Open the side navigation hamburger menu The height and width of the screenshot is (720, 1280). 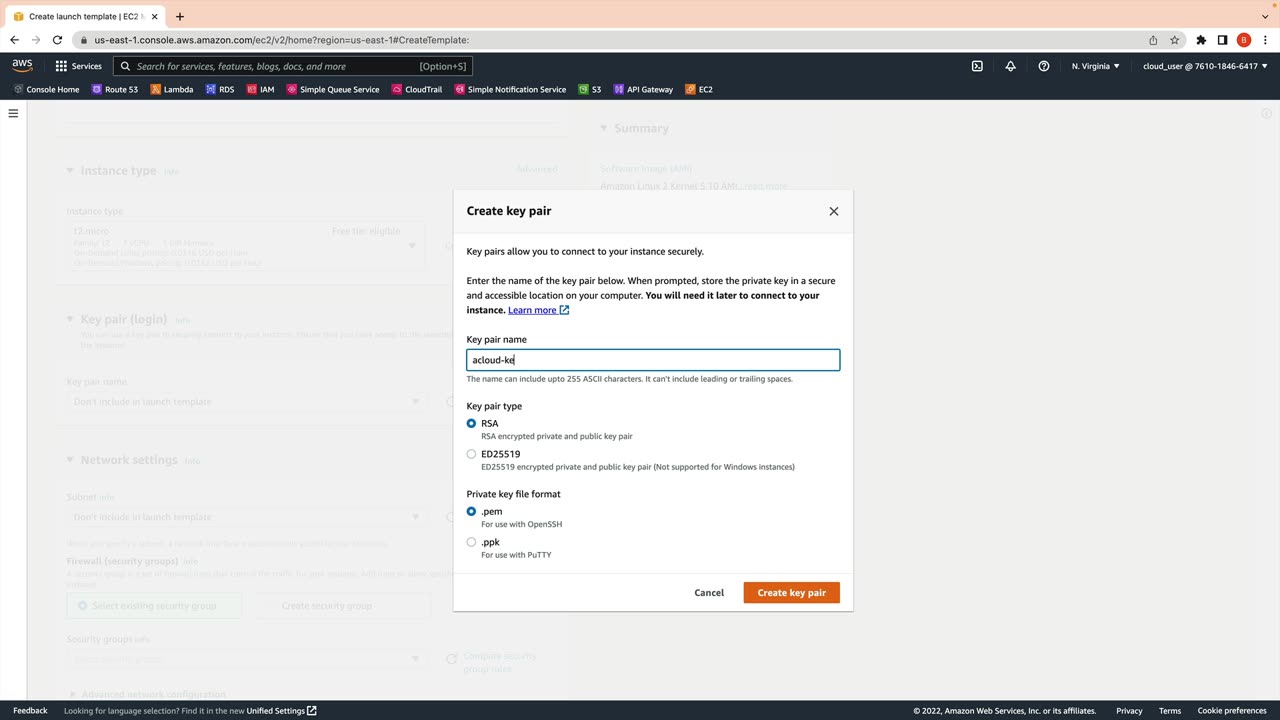[13, 113]
